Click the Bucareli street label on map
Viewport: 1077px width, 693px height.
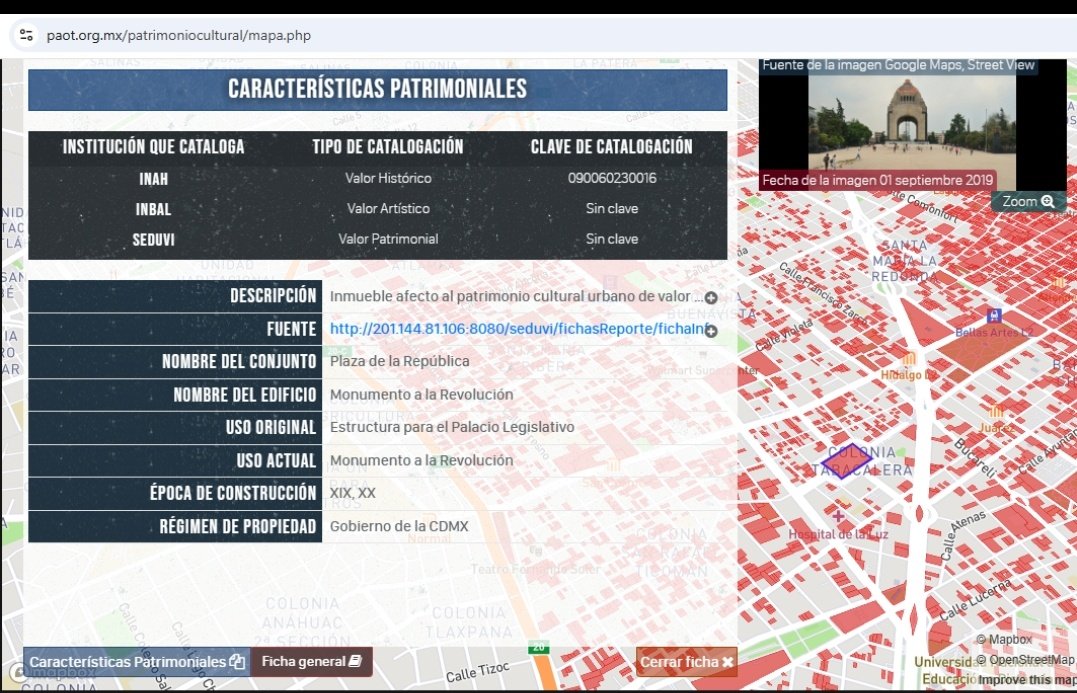coord(975,457)
